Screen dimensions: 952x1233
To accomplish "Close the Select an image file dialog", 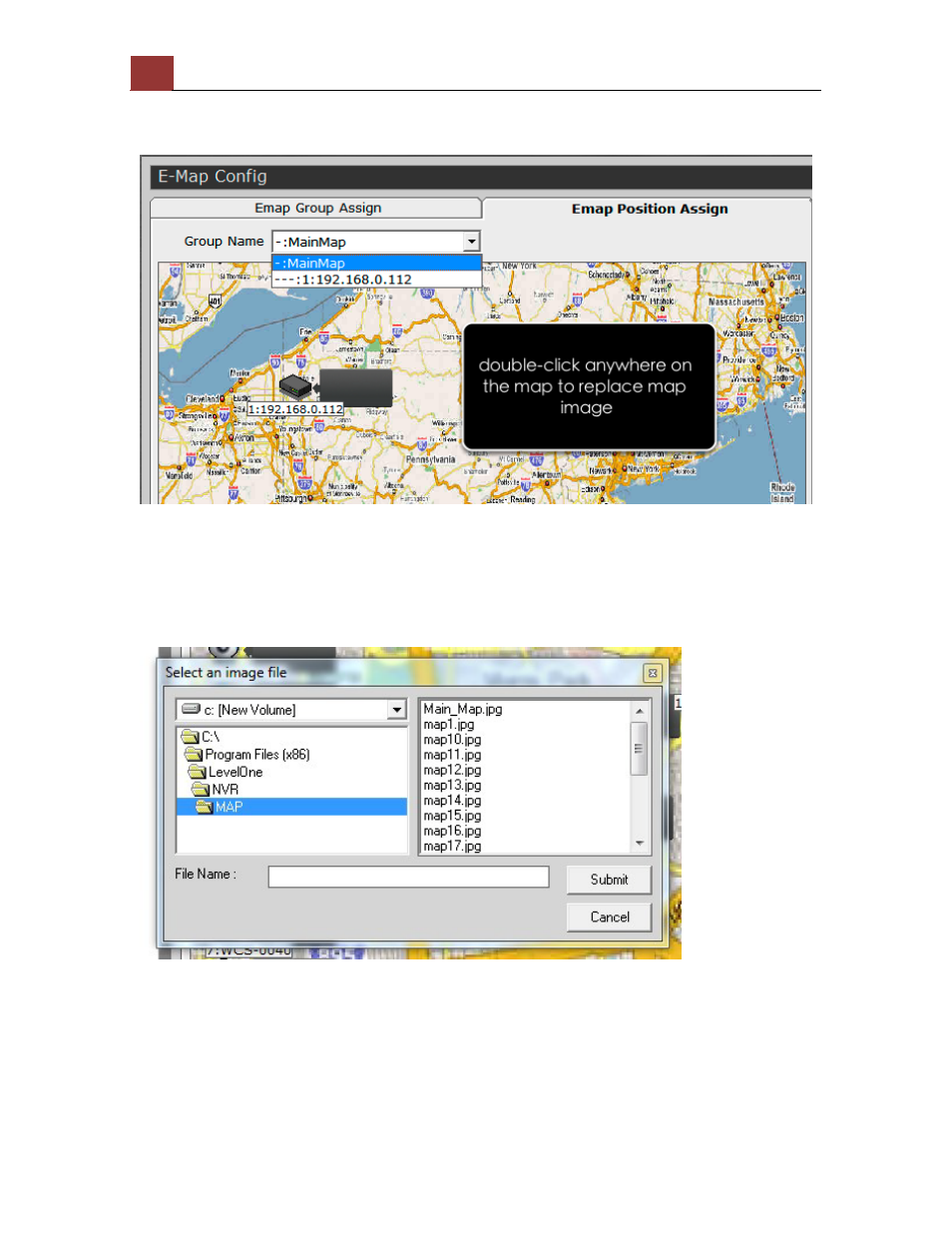I will [x=653, y=673].
